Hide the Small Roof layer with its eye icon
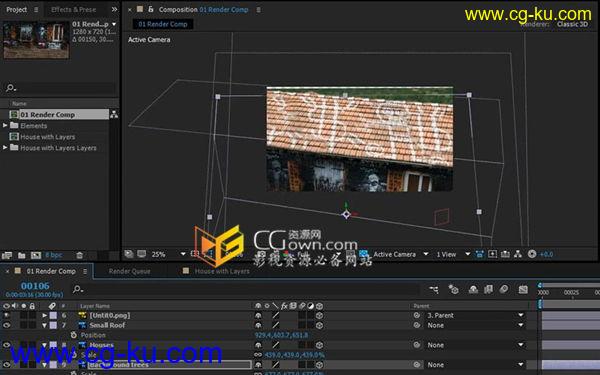600x375 pixels. pos(7,325)
